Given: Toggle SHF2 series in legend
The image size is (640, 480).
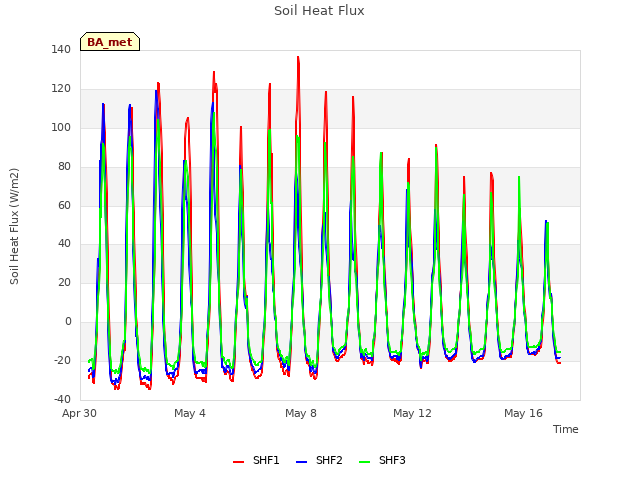Looking at the screenshot, I should point(319,460).
